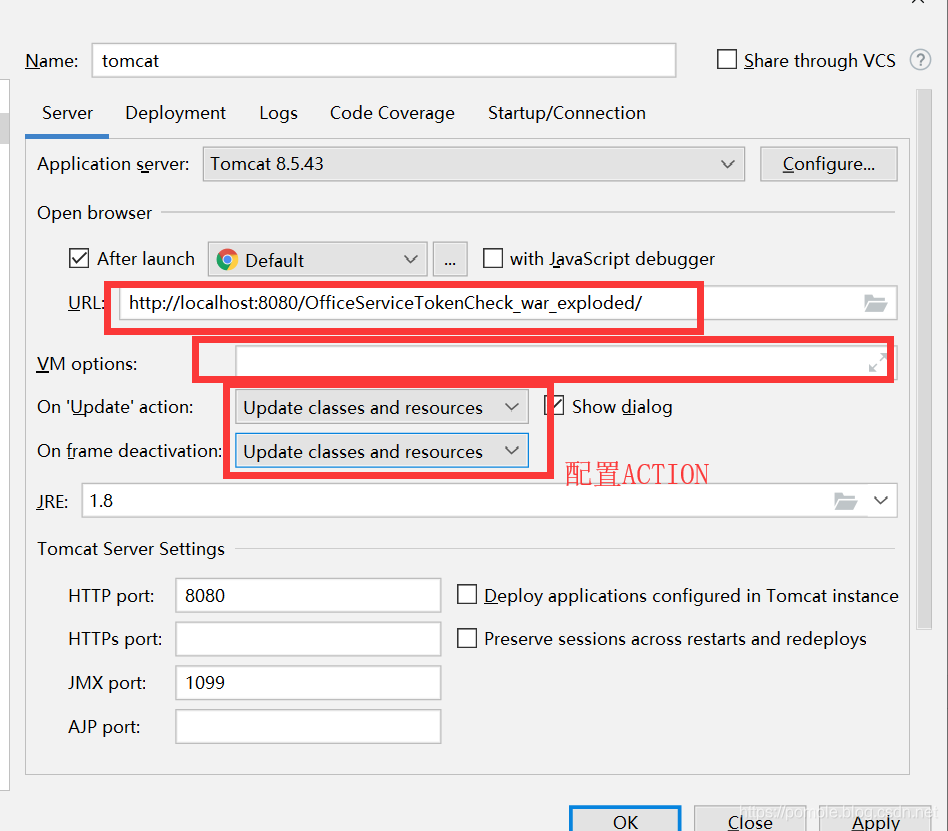Switch to the Server tab
Screen dimensions: 948x831
coord(67,113)
